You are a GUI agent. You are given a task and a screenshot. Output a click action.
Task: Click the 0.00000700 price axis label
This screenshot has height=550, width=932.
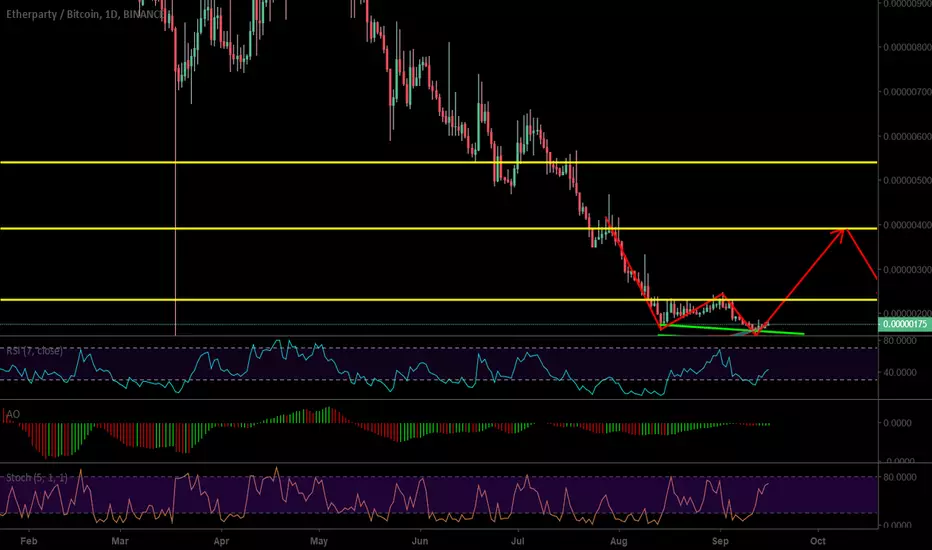(907, 92)
